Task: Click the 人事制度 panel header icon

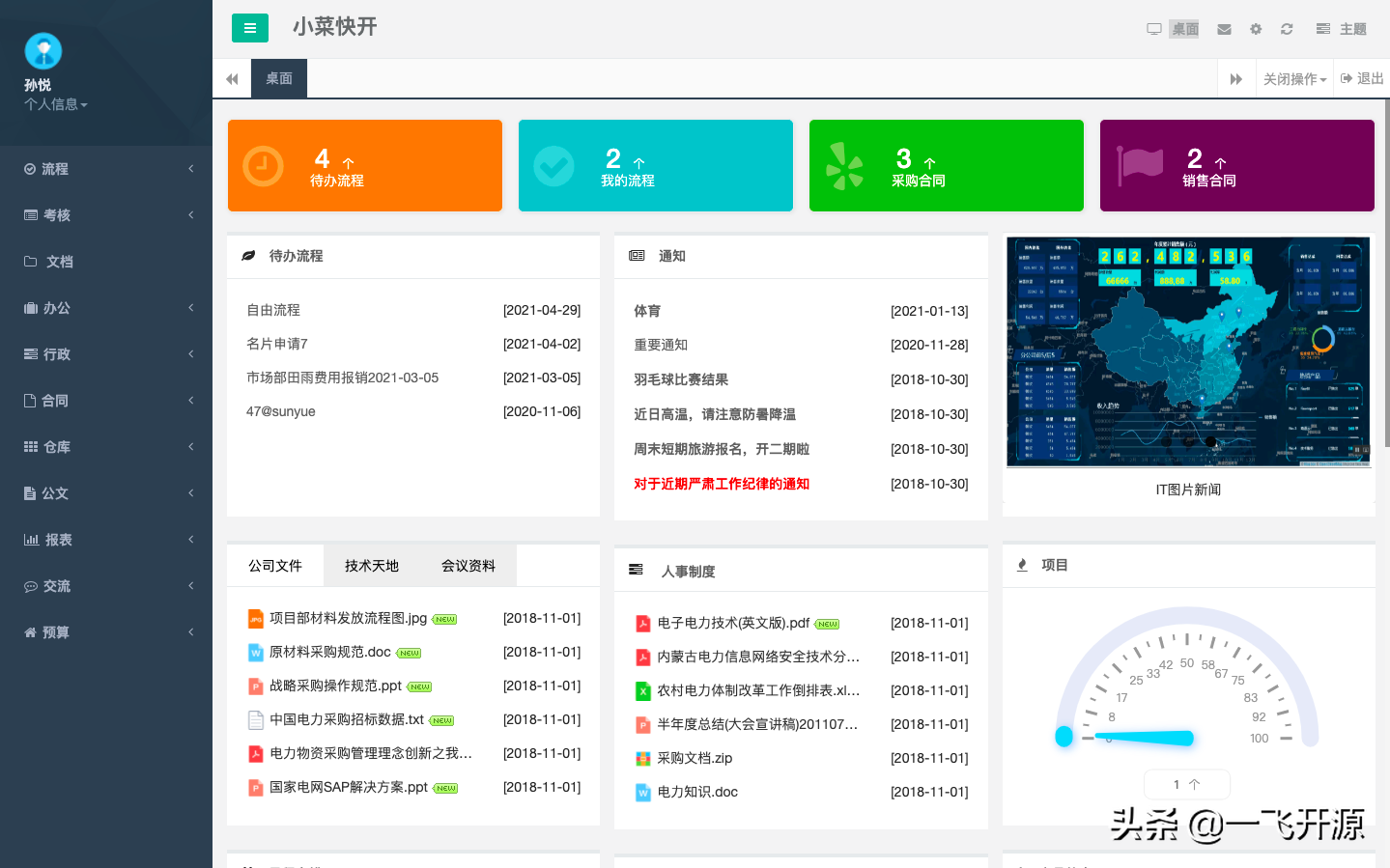Action: pos(636,570)
